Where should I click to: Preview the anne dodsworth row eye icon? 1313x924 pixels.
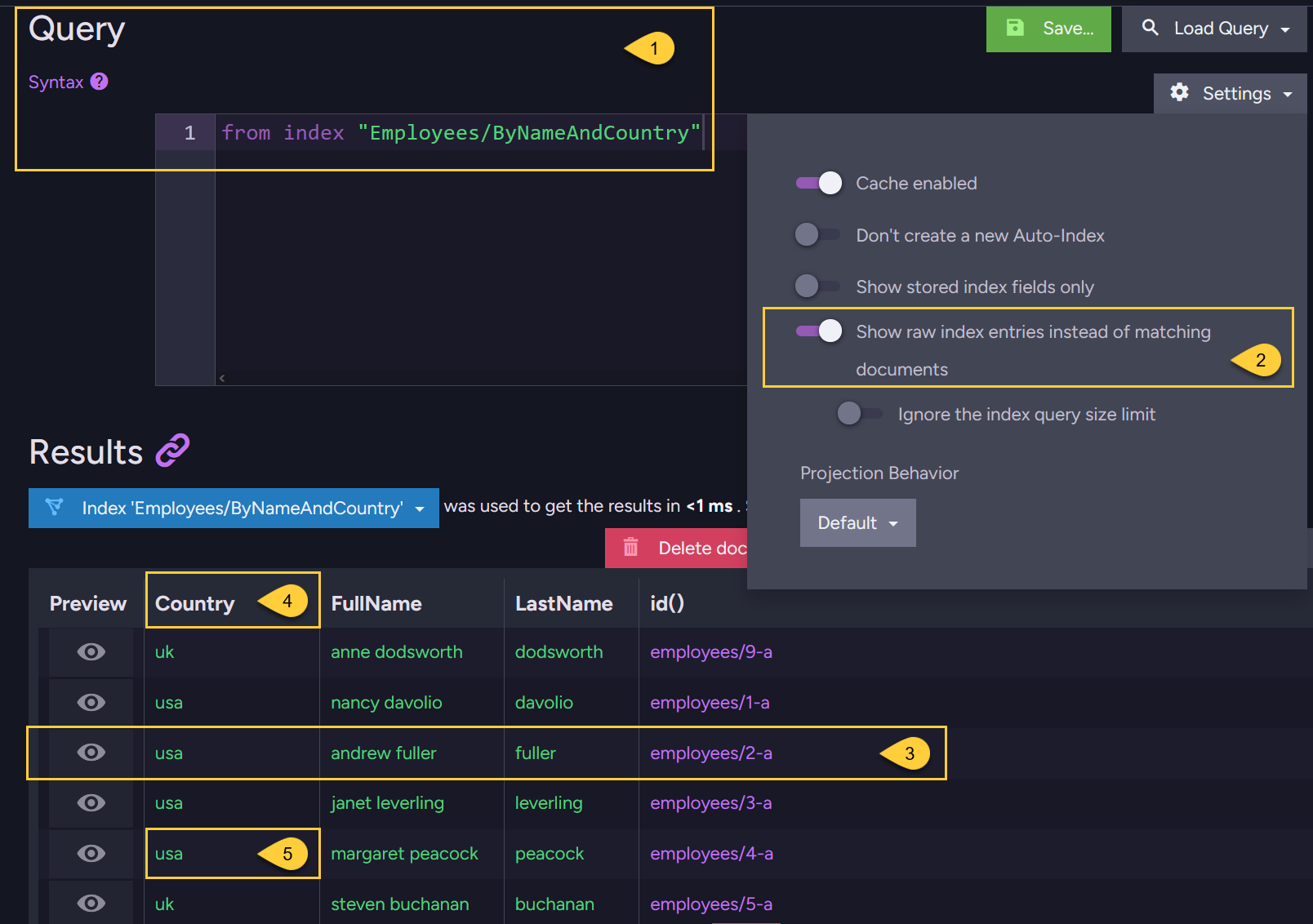point(91,651)
